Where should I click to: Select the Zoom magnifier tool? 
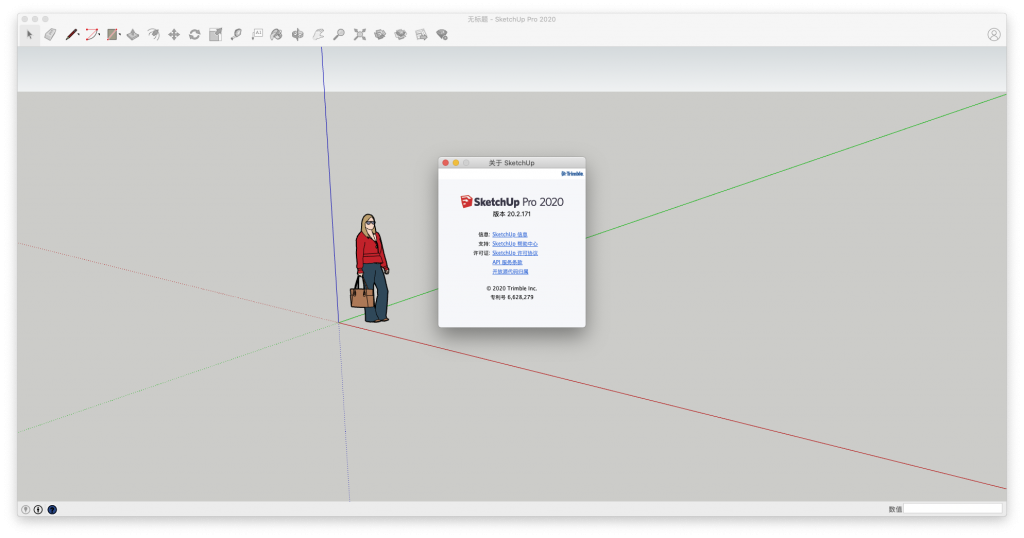point(339,35)
